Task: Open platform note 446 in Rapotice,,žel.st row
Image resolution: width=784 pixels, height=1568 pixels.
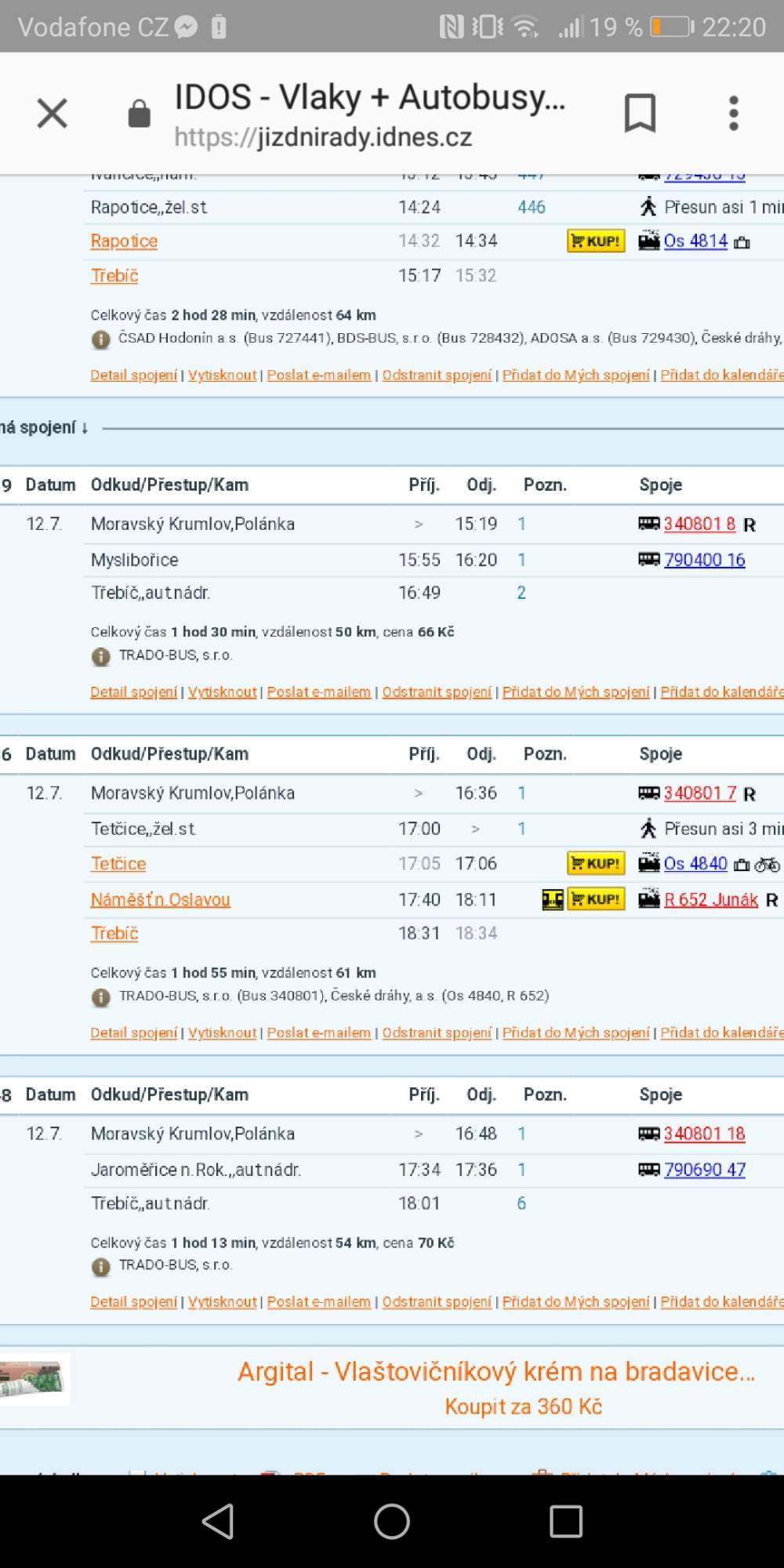Action: pyautogui.click(x=532, y=207)
